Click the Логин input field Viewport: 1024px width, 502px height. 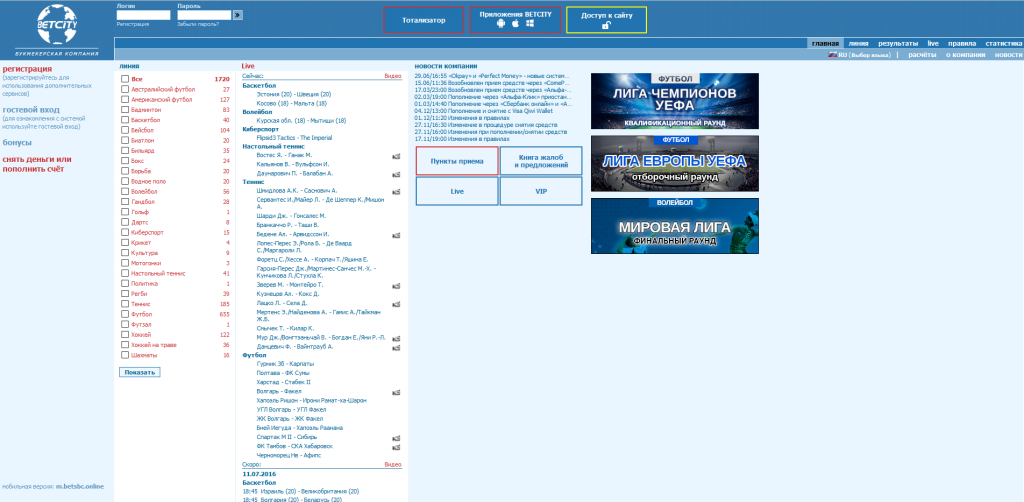(143, 15)
